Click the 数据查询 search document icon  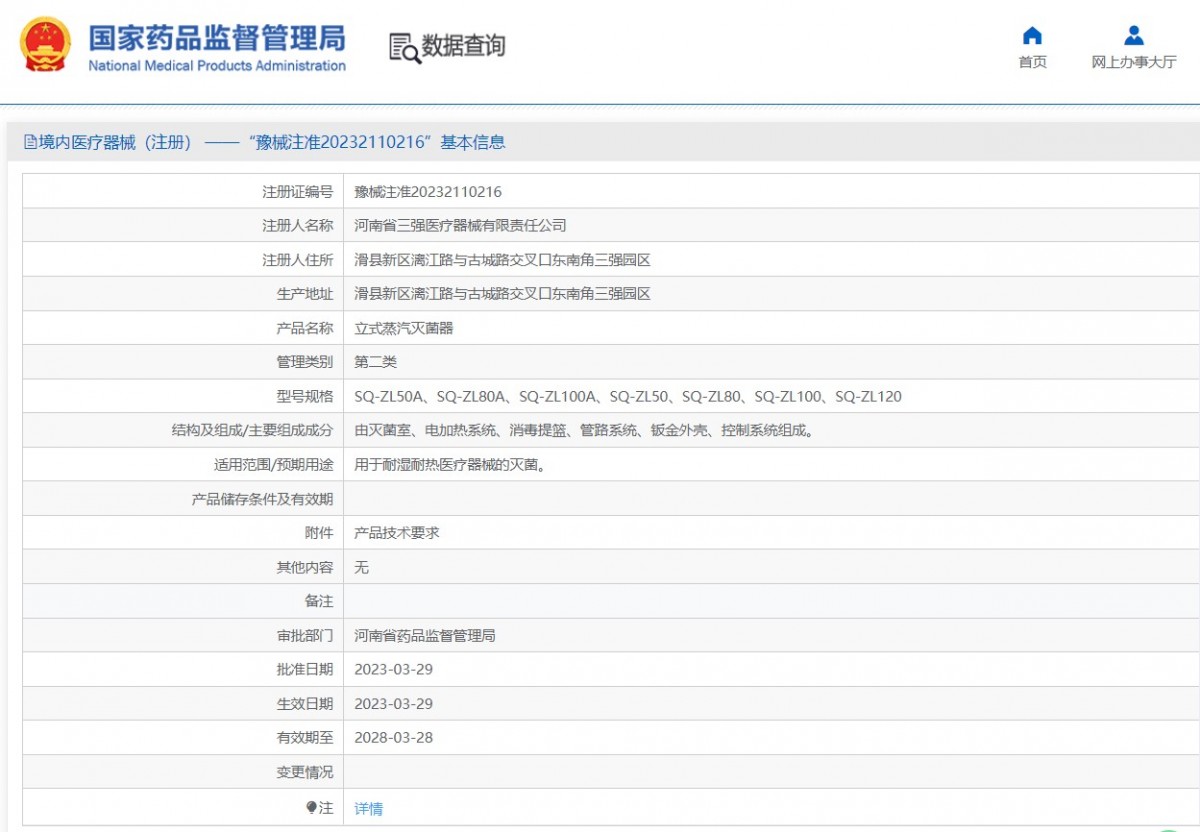tap(405, 48)
